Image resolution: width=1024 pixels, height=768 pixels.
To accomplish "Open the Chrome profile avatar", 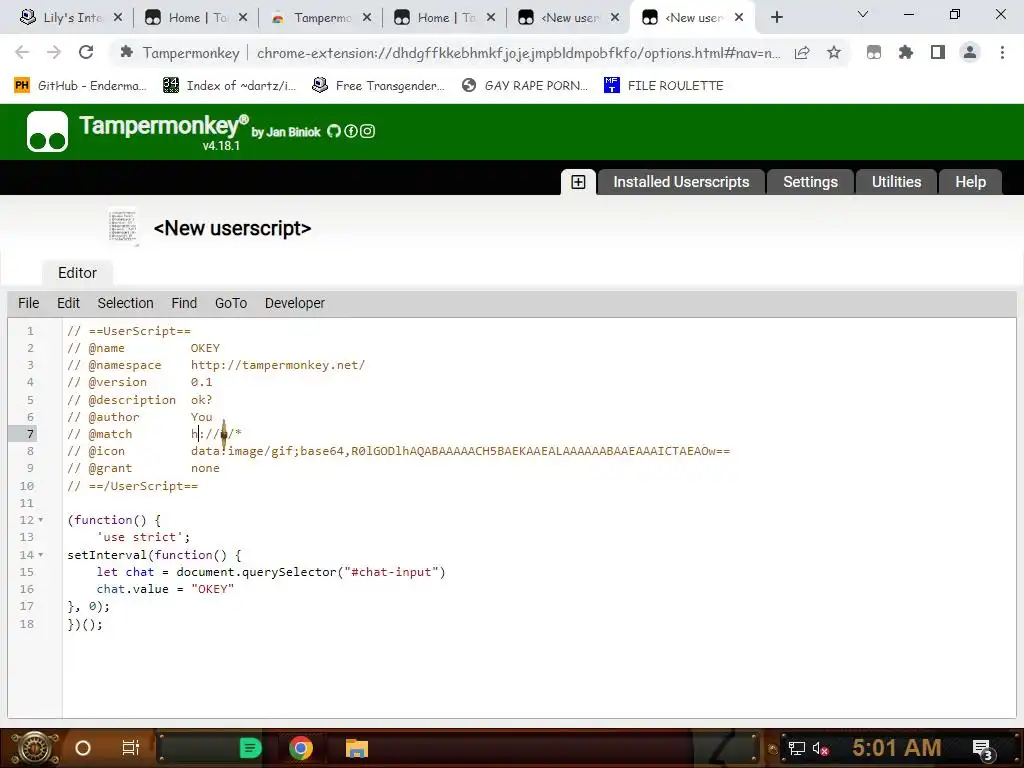I will coord(970,53).
